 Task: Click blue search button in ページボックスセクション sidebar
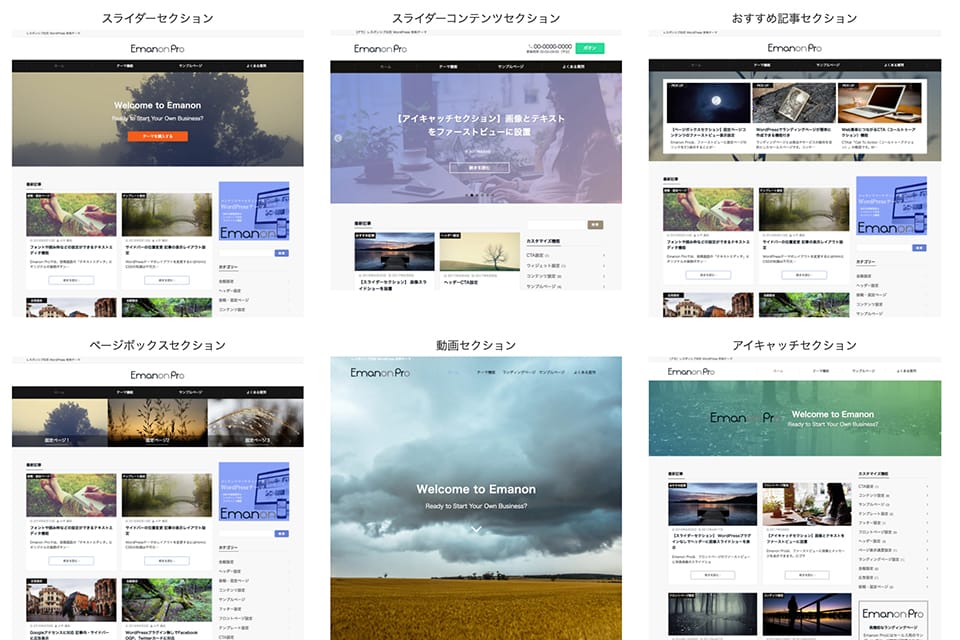click(x=282, y=534)
